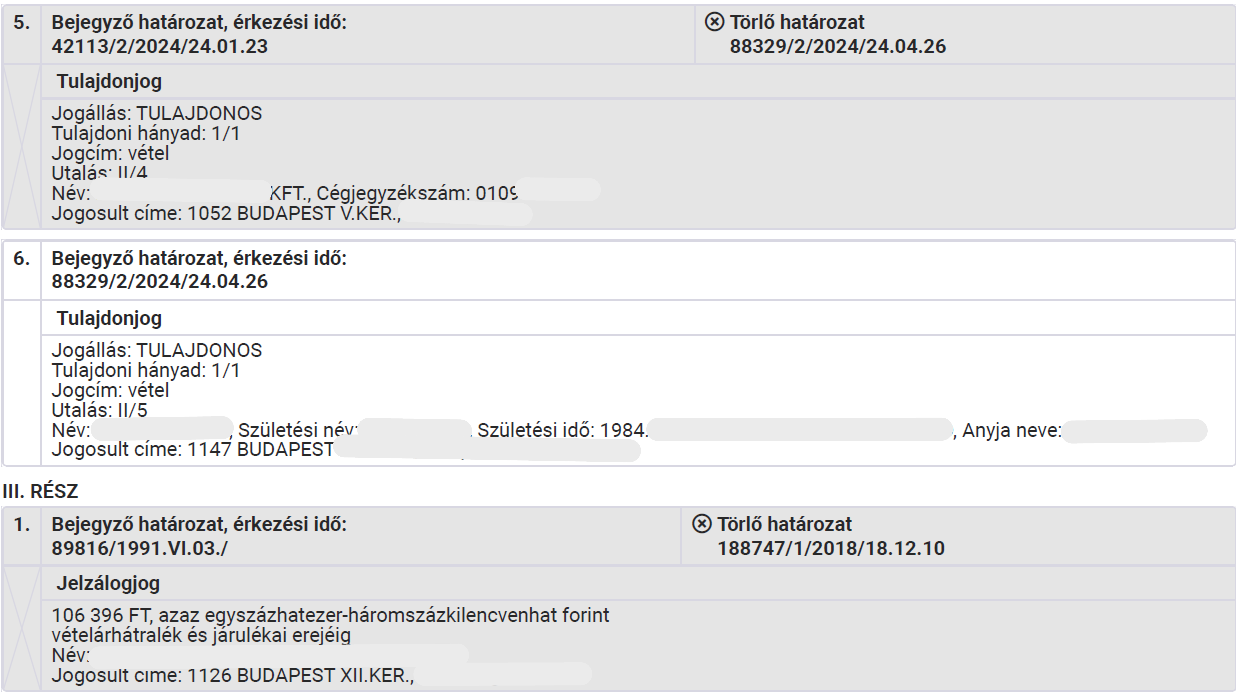Select entry number 6 in the ownership list

click(x=22, y=258)
